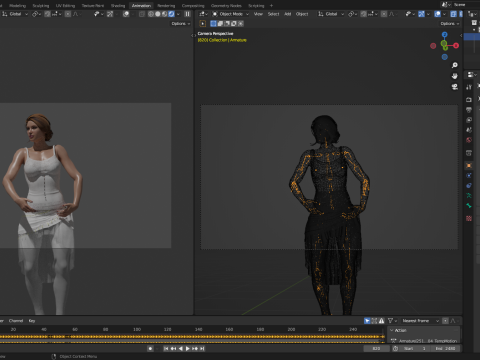Screen dimensions: 480x360
Task: Open left viewport shading options dropdown
Action: [x=178, y=14]
